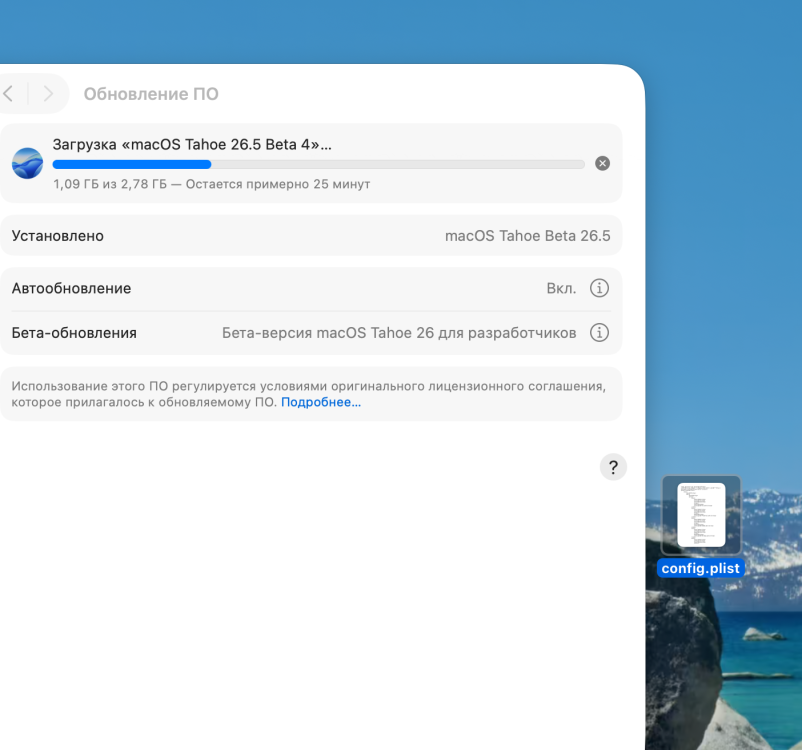Select the beta channel value for разработчиков
The height and width of the screenshot is (750, 802).
click(x=399, y=333)
